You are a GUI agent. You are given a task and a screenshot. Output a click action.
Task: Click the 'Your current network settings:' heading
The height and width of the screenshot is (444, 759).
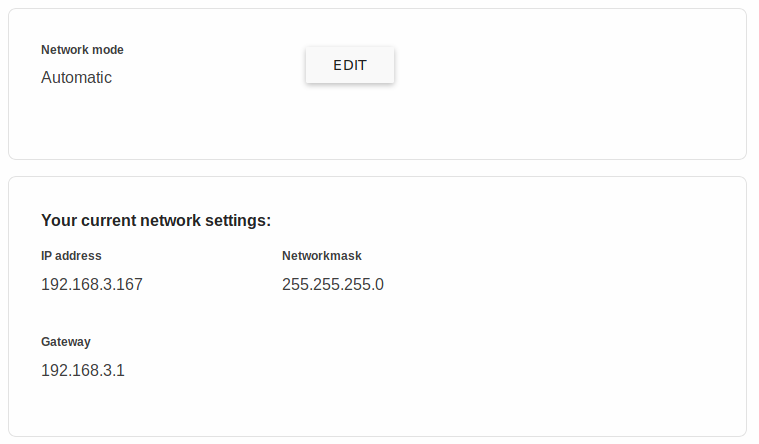156,220
